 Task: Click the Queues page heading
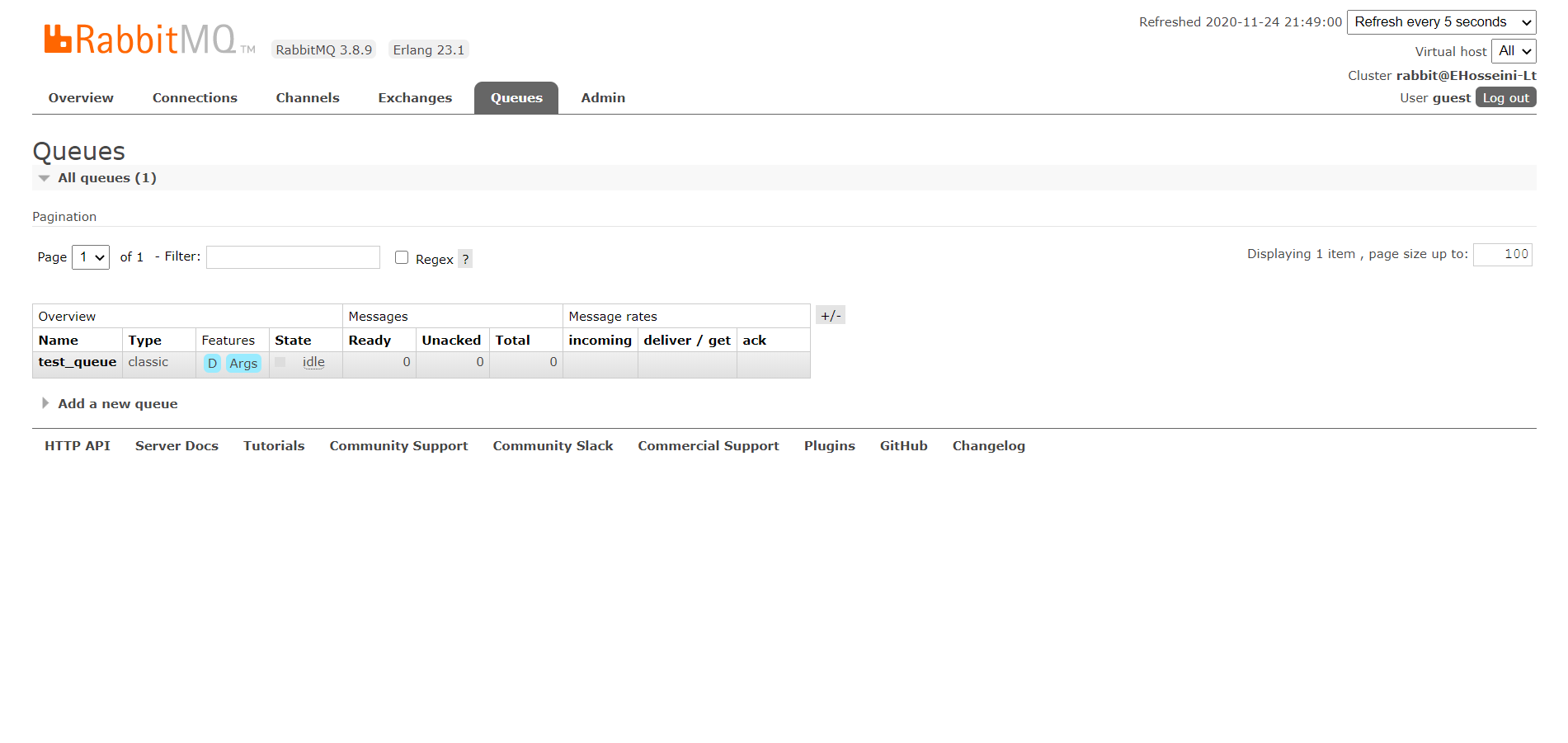pyautogui.click(x=79, y=151)
